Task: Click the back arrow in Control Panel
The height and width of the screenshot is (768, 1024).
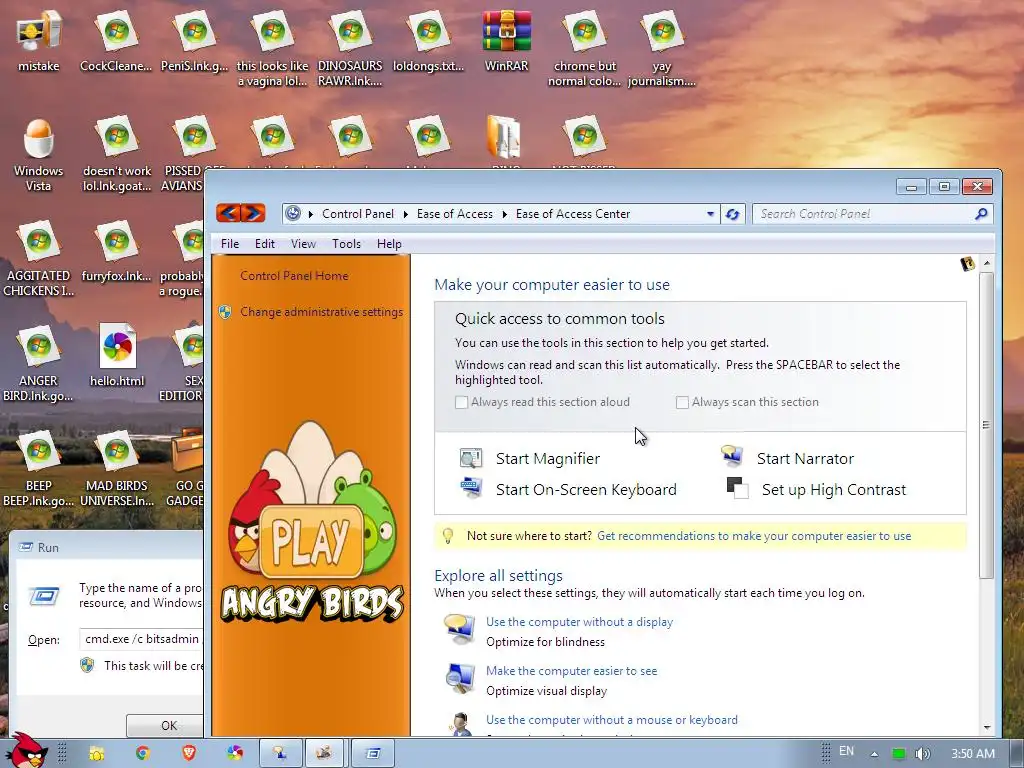Action: click(229, 213)
